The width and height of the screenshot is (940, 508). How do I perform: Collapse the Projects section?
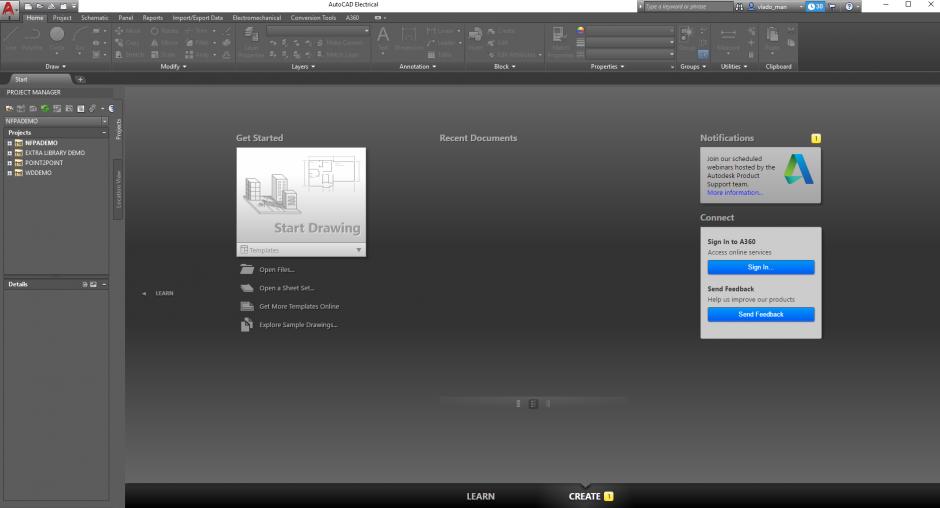104,133
